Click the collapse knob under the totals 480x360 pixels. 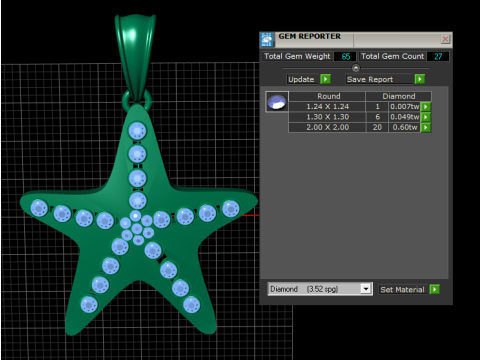coord(356,68)
